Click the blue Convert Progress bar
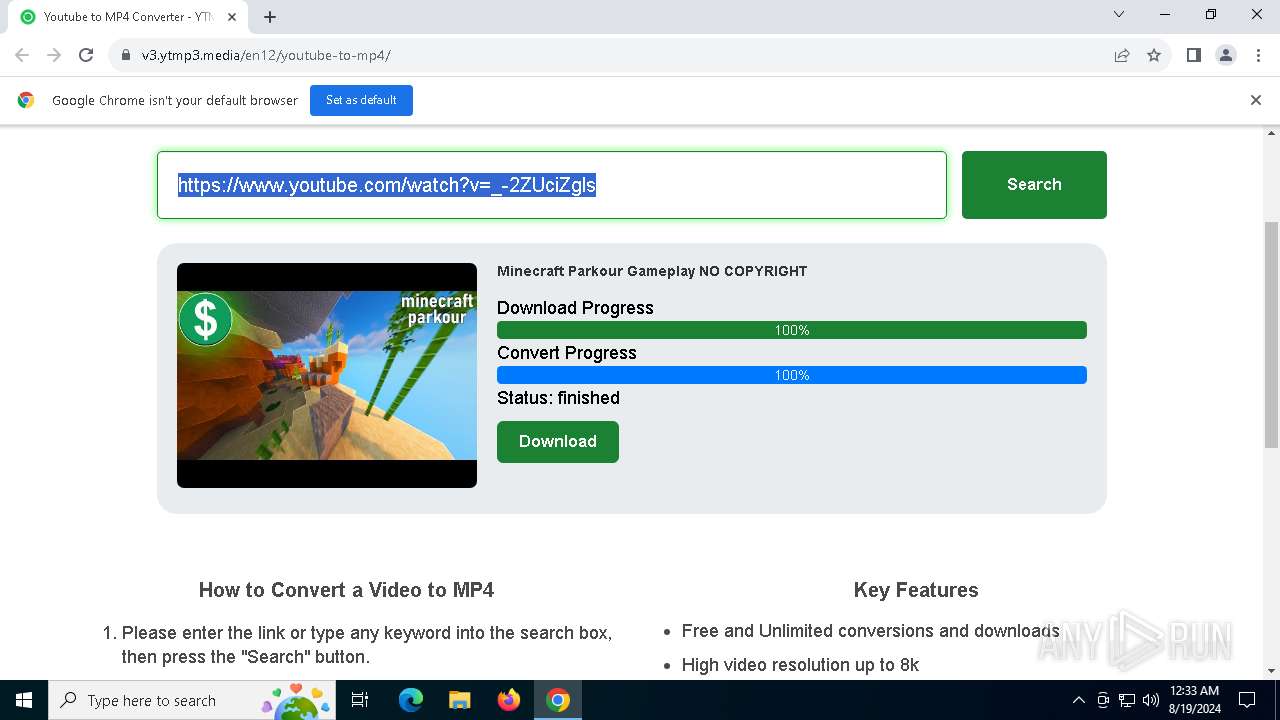1280x720 pixels. pos(792,375)
